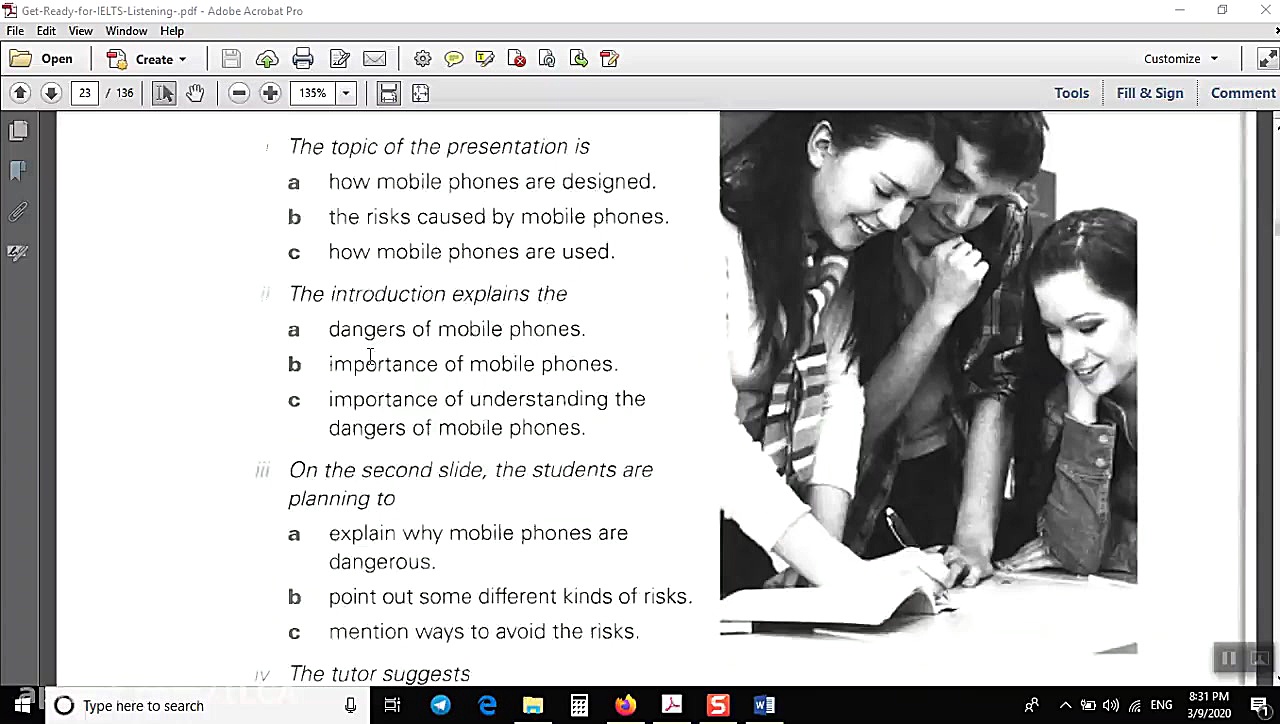The height and width of the screenshot is (724, 1280).
Task: Click the upload to cloud share icon
Action: 266,58
